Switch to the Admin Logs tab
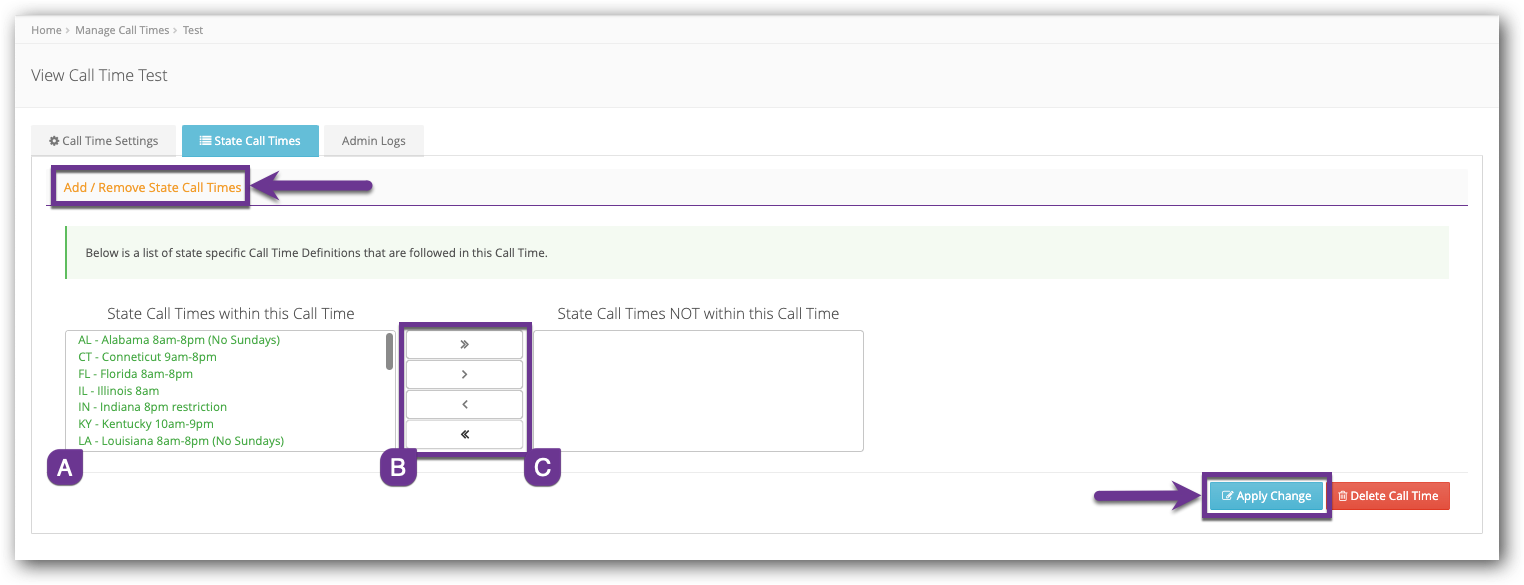The height and width of the screenshot is (585, 1524). pos(373,140)
